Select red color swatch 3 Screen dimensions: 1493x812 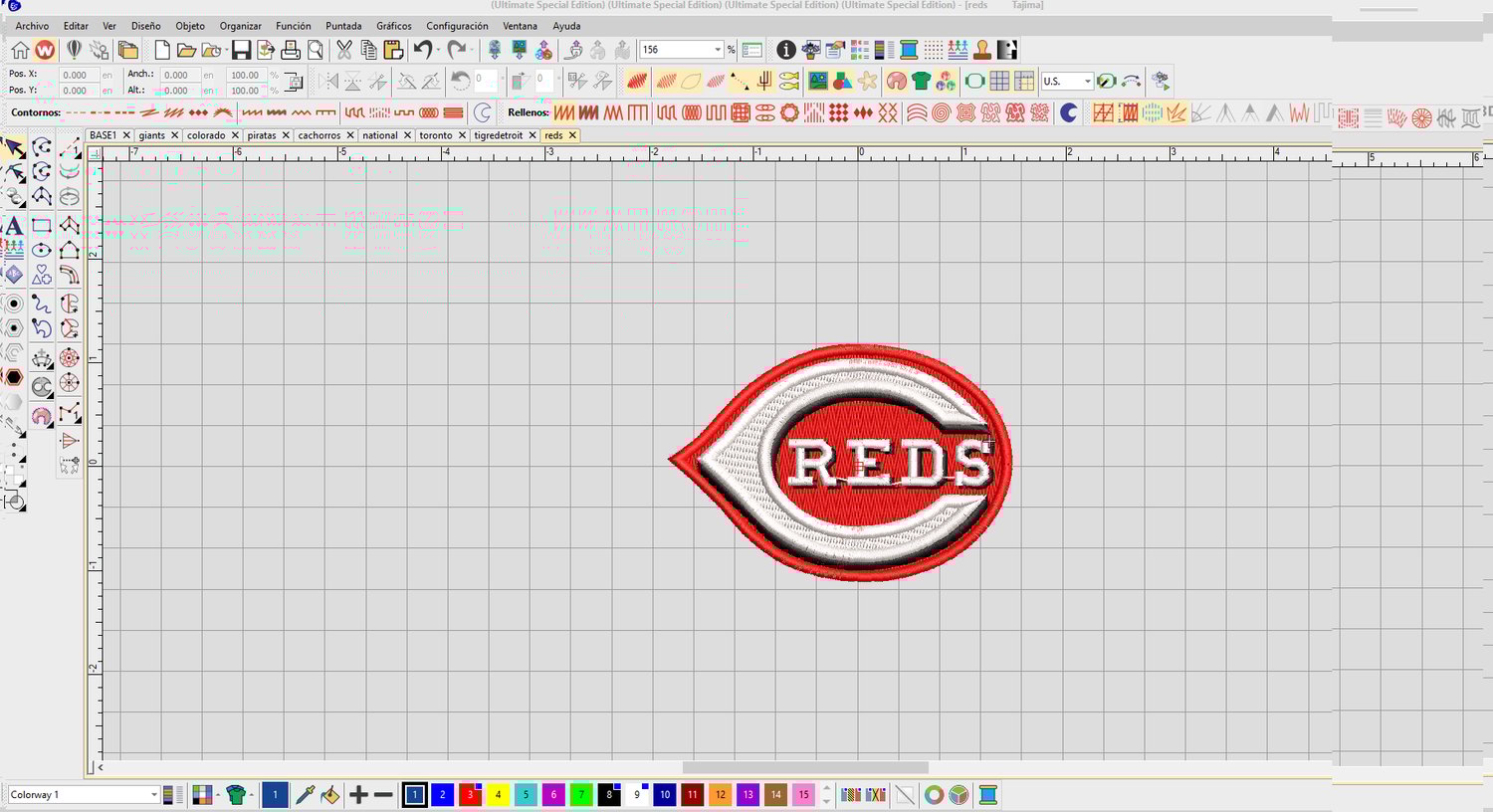pos(470,795)
